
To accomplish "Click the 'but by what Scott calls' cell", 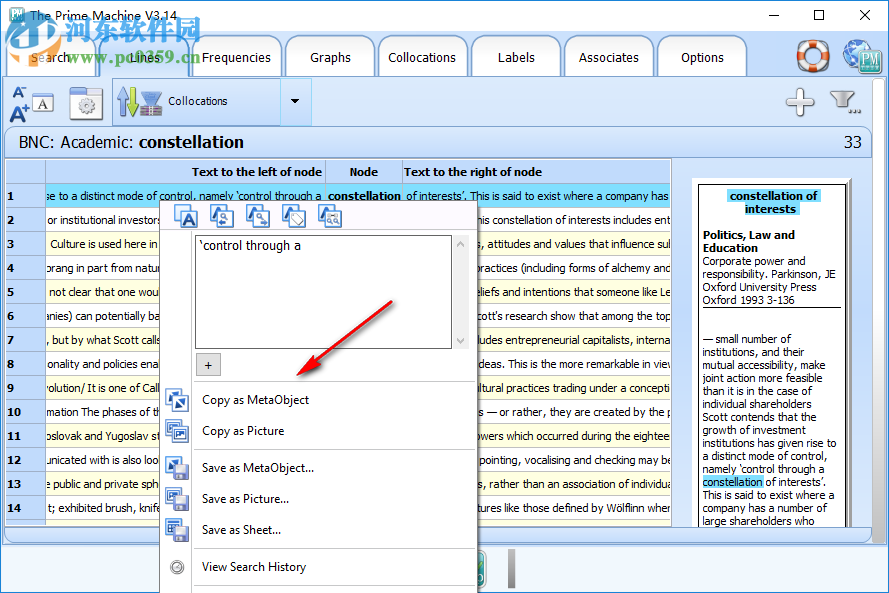I will tap(103, 340).
